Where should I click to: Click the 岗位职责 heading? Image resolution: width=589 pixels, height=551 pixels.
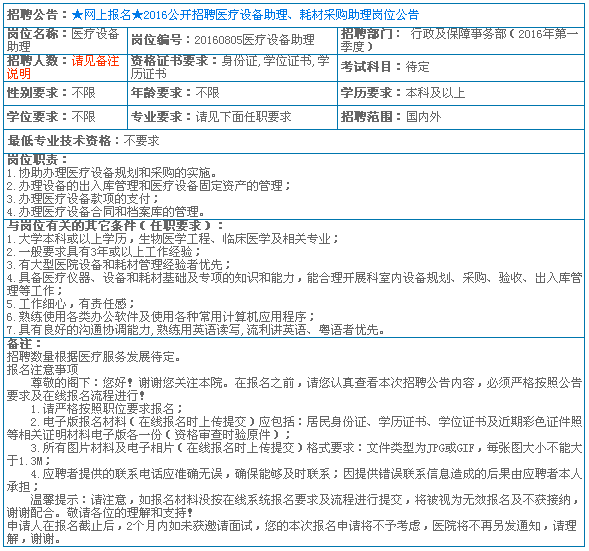click(37, 160)
